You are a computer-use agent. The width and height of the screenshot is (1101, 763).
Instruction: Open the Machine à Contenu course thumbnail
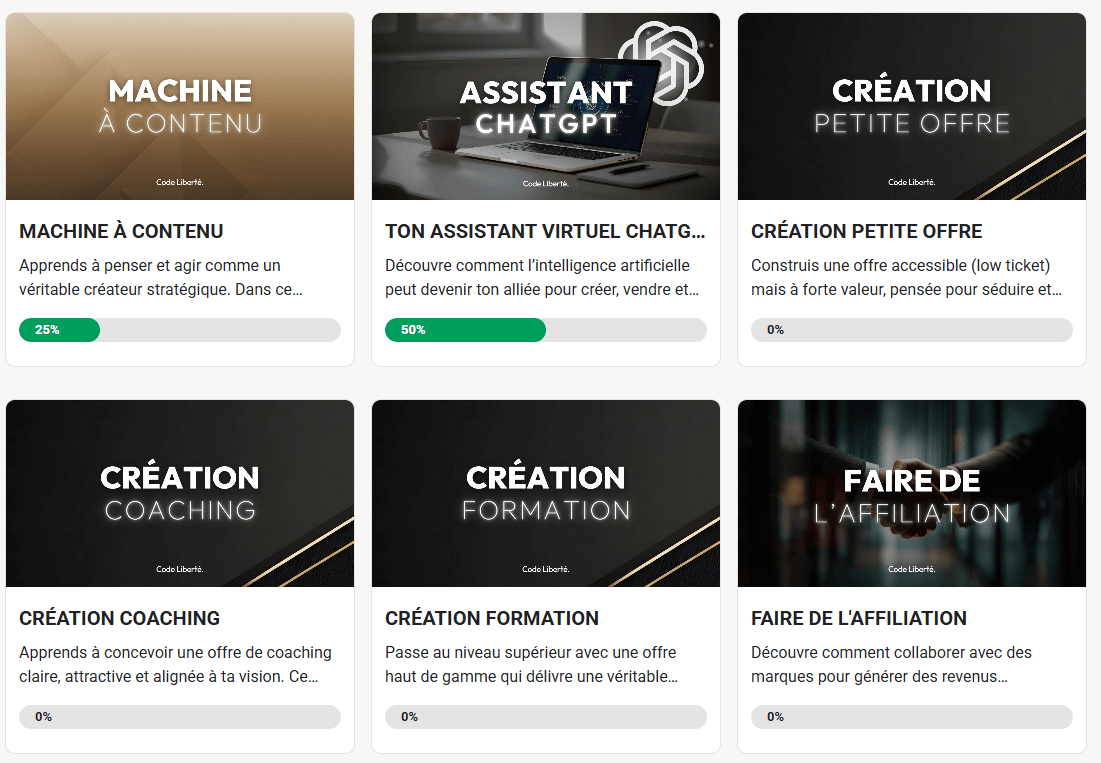pos(180,107)
